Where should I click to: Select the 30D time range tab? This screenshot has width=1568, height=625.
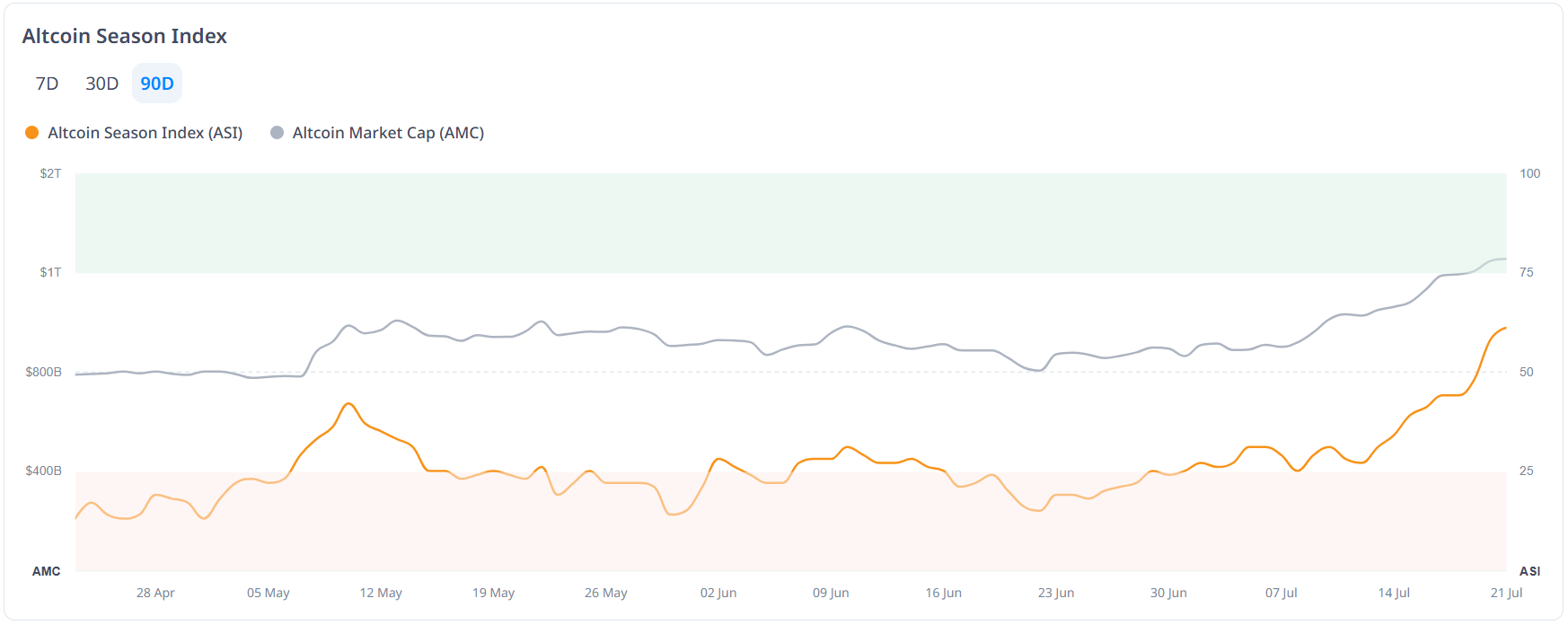click(101, 84)
